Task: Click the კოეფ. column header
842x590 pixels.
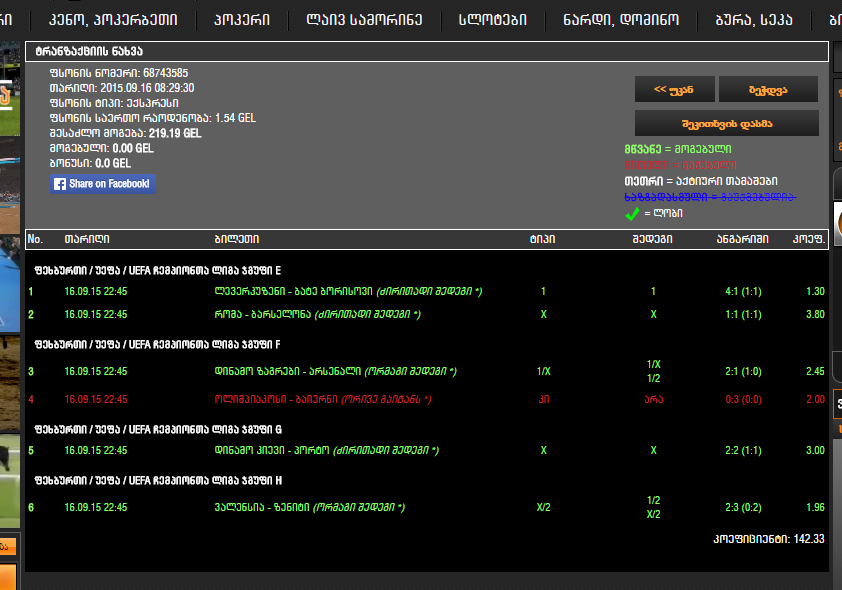Action: tap(808, 239)
